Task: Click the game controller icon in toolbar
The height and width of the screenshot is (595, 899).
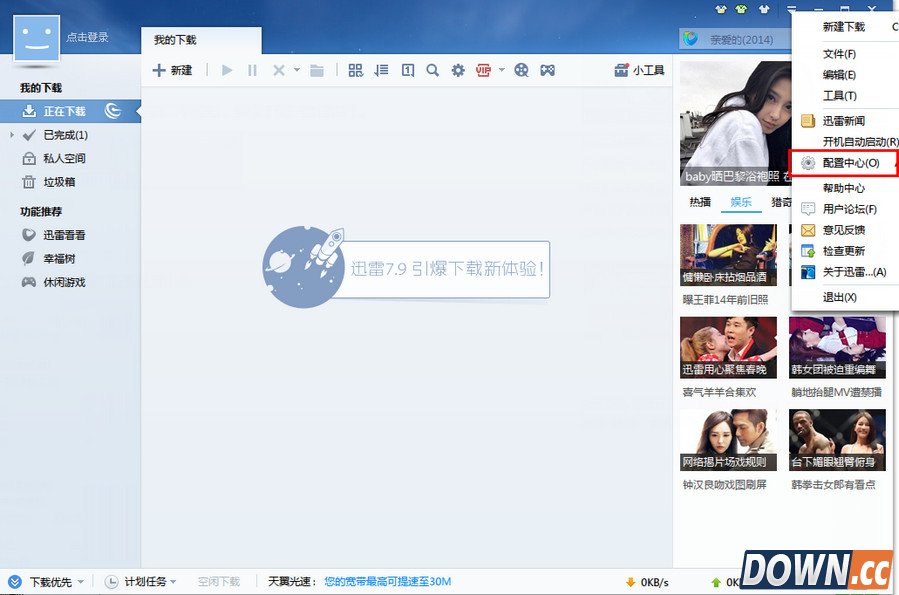Action: coord(546,70)
